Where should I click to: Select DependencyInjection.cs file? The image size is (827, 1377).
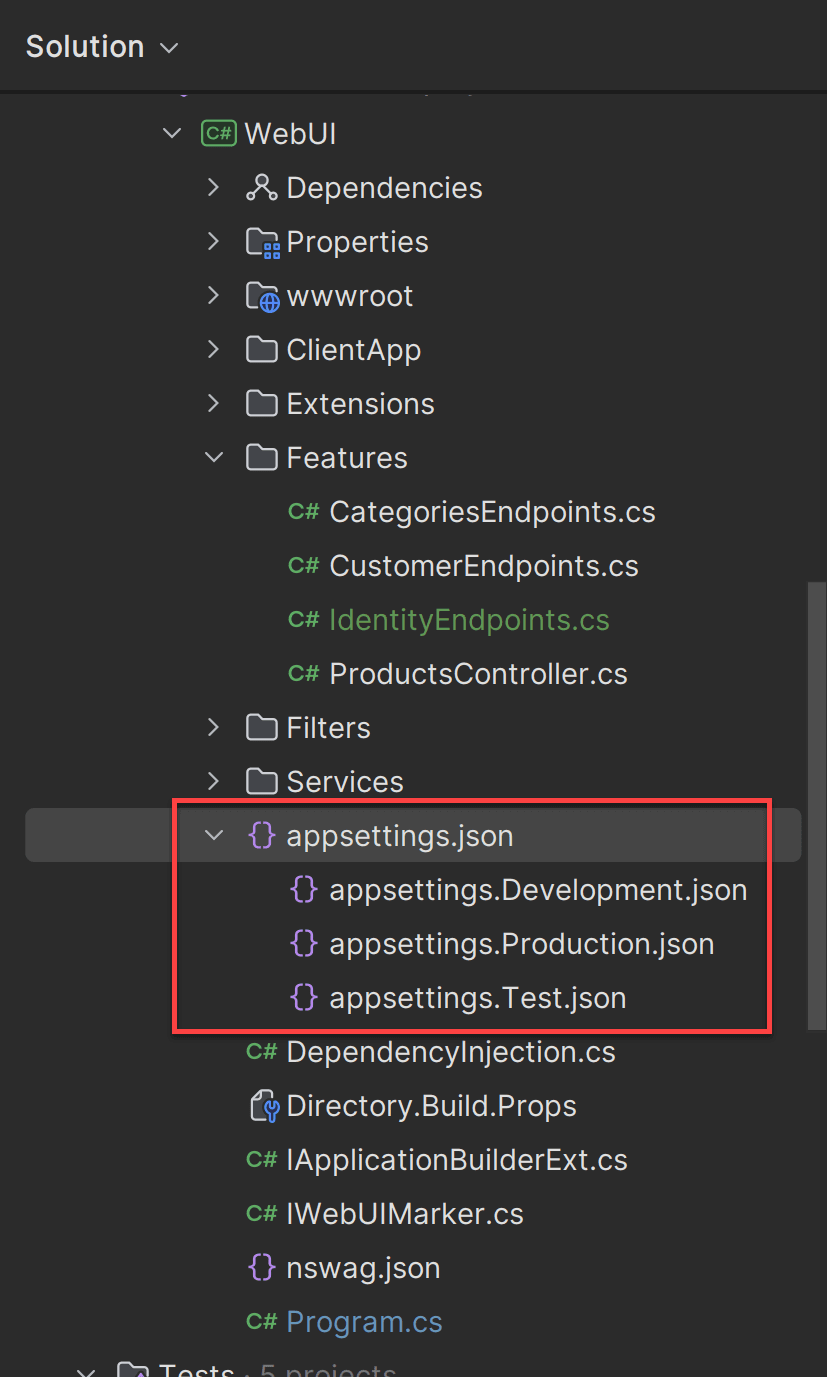tap(450, 1052)
